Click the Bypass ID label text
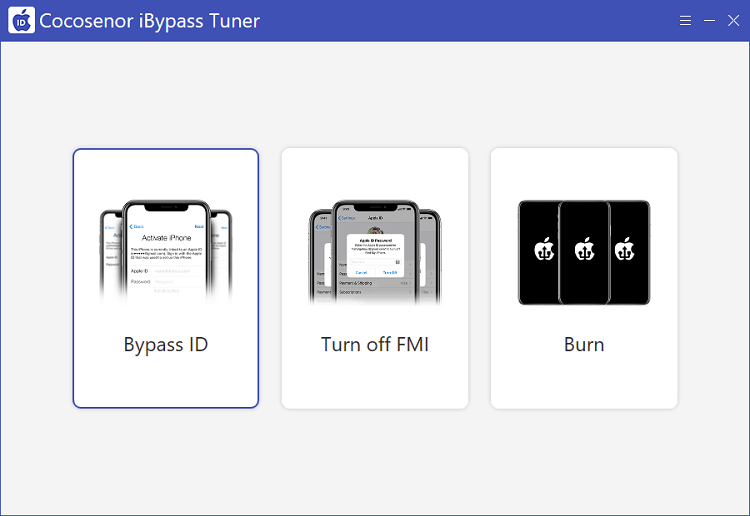Image resolution: width=750 pixels, height=516 pixels. (166, 345)
